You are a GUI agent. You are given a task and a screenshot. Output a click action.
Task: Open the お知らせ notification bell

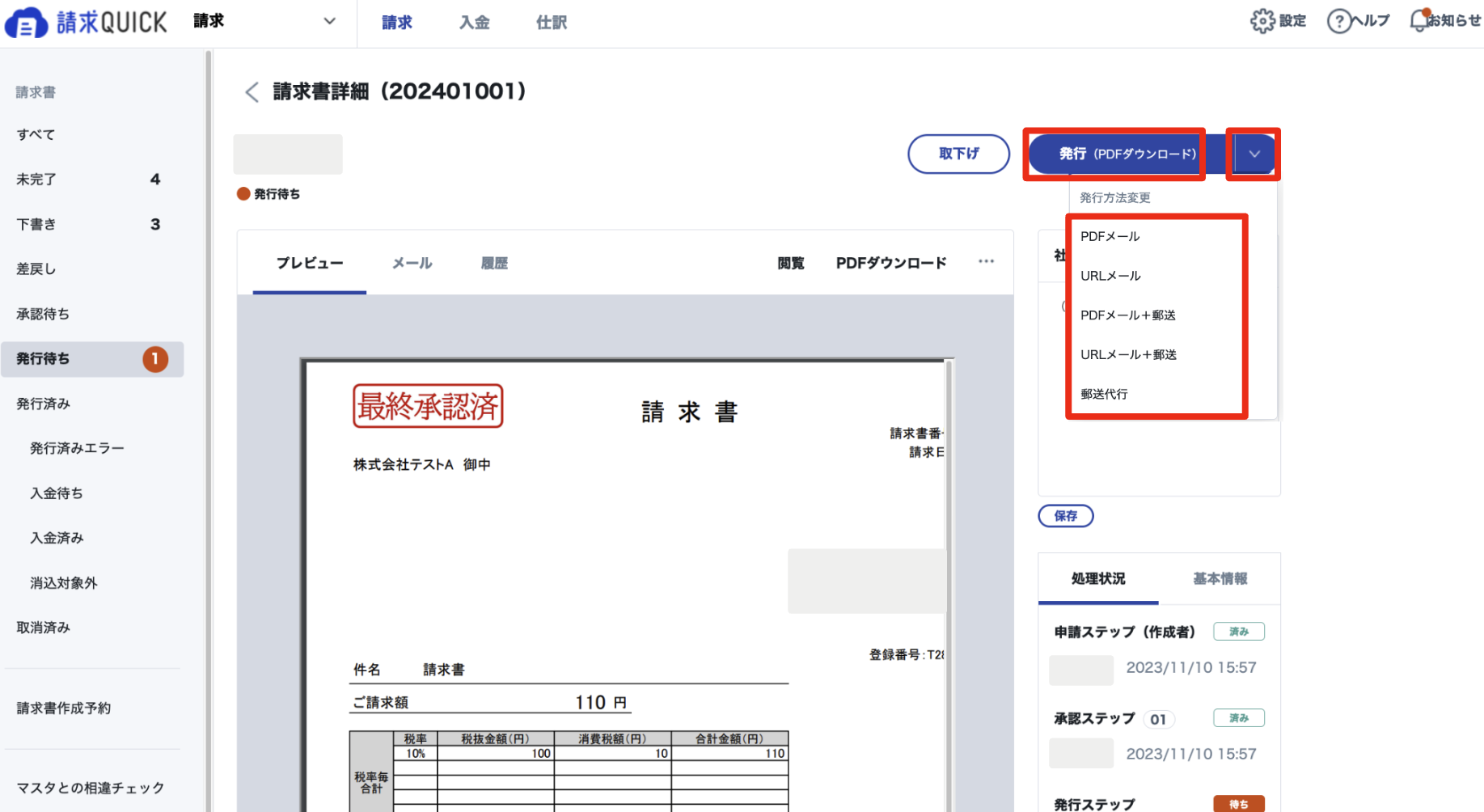pyautogui.click(x=1419, y=20)
